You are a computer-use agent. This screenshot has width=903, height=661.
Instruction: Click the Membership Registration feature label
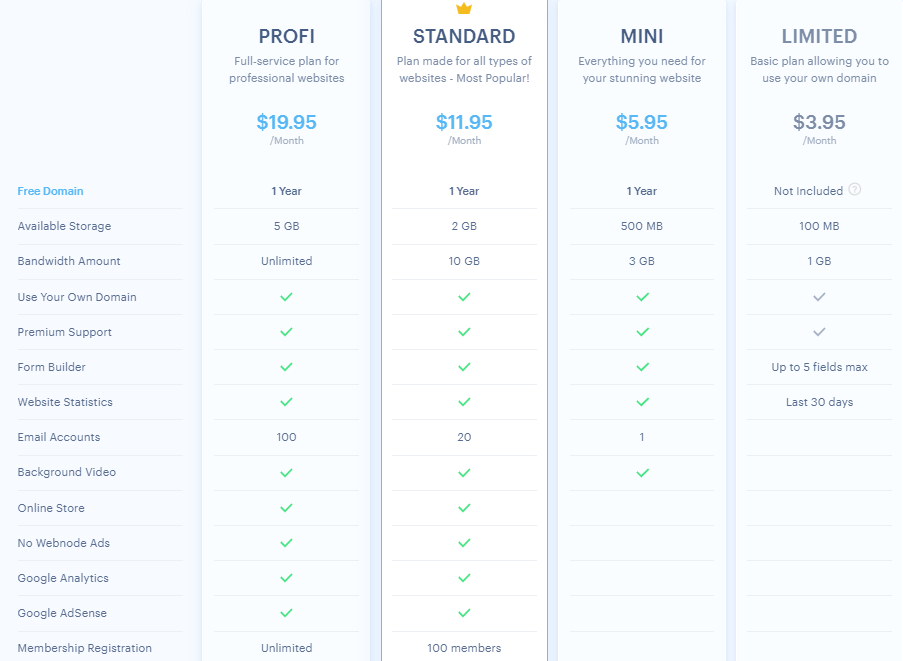pyautogui.click(x=85, y=648)
